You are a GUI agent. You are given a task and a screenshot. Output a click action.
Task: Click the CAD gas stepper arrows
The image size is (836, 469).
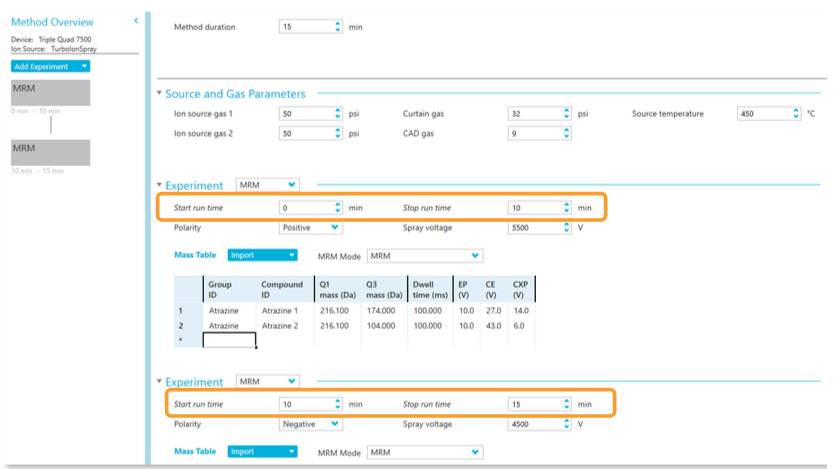click(x=567, y=133)
